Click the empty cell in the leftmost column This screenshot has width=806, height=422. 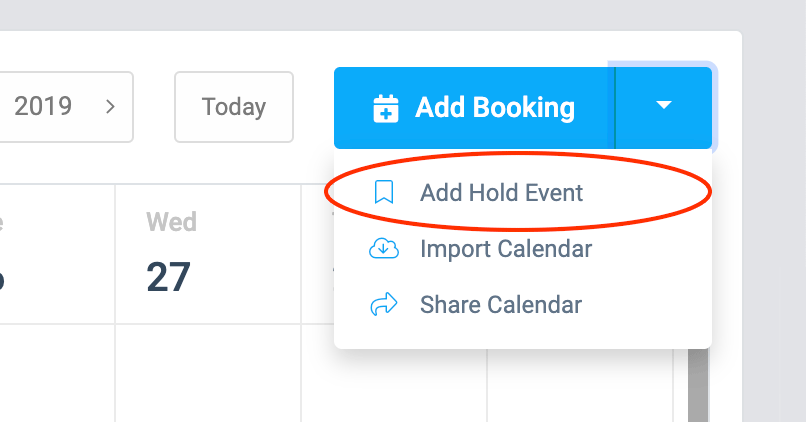pos(57,373)
